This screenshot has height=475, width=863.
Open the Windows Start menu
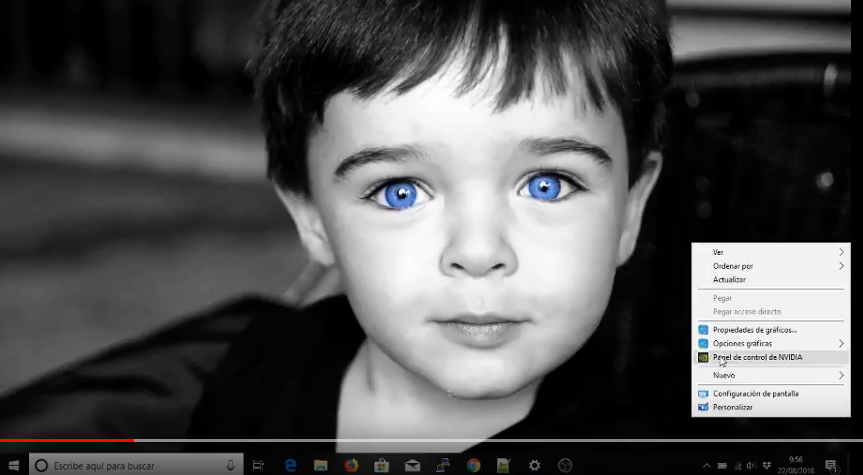click(x=14, y=465)
